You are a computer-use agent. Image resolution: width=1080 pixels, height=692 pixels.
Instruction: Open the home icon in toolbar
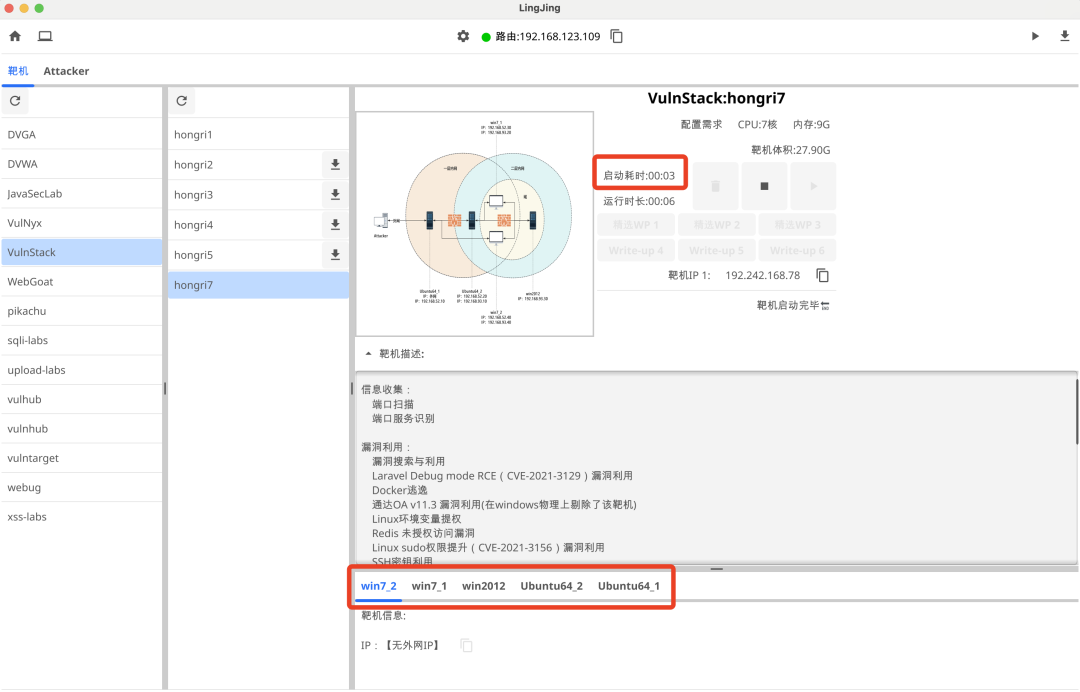[x=15, y=36]
